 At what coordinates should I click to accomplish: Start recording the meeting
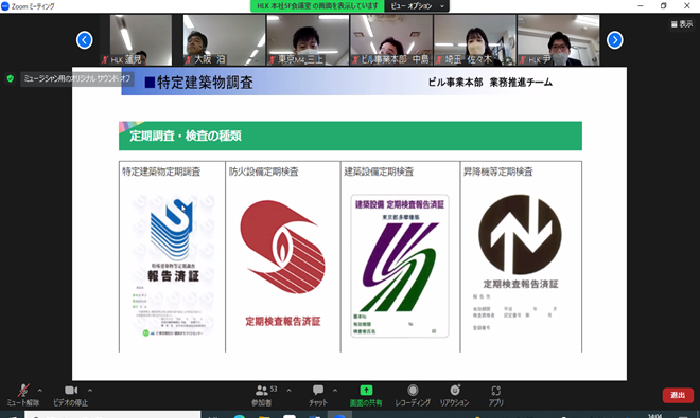tap(413, 395)
